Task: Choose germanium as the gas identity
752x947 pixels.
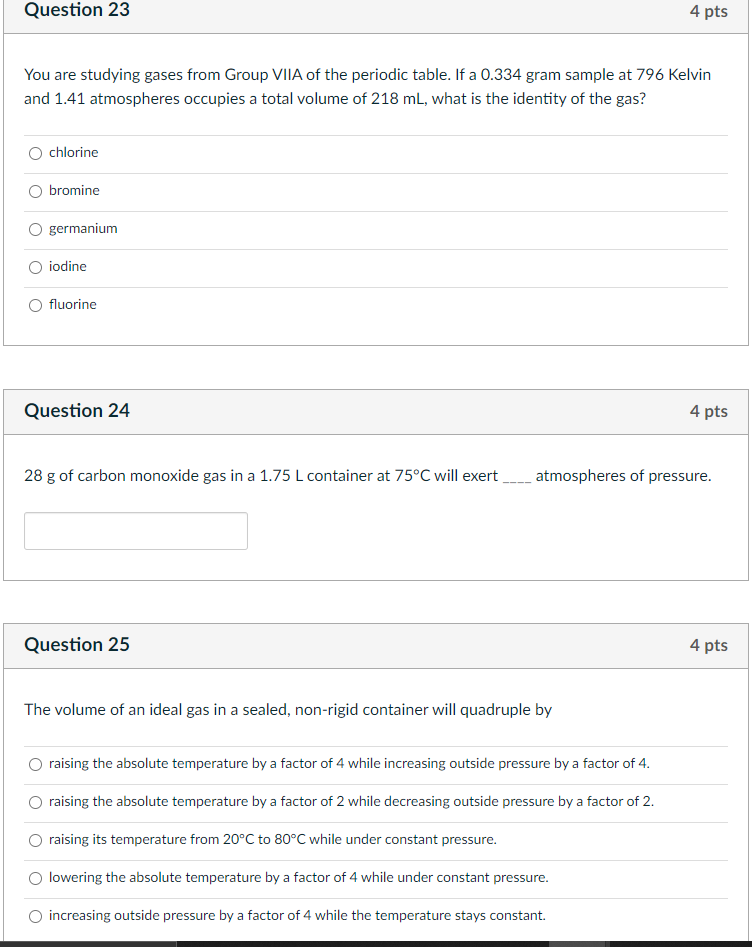Action: tap(35, 229)
